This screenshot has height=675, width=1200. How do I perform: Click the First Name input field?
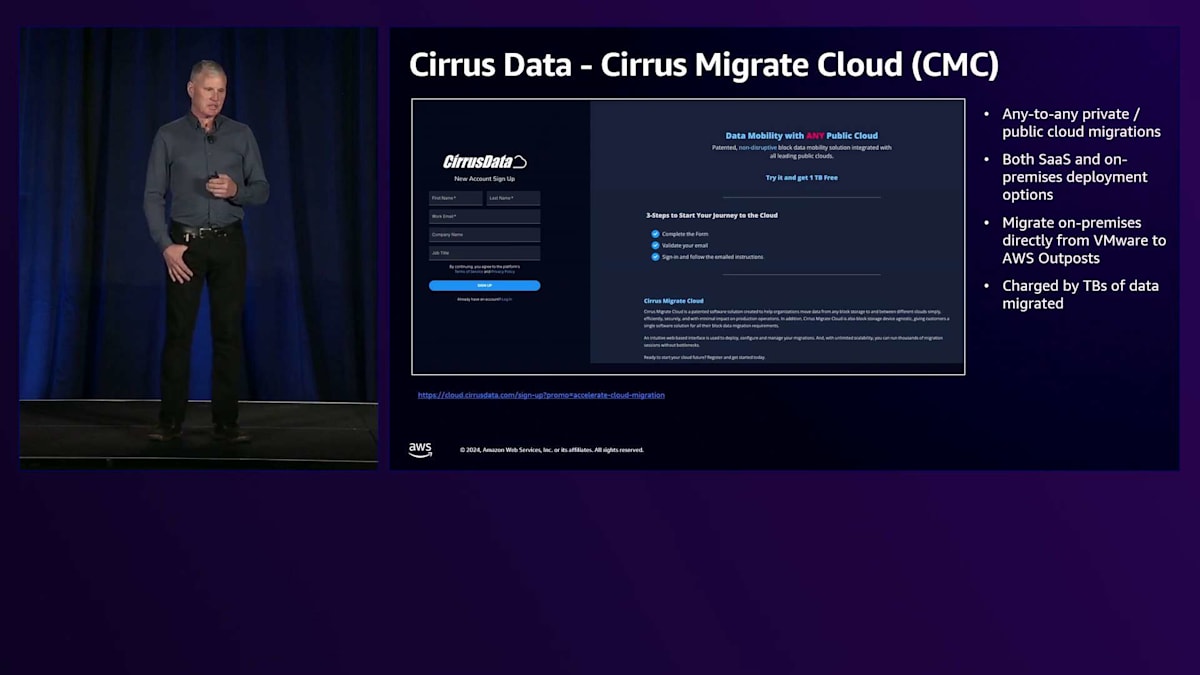click(456, 199)
